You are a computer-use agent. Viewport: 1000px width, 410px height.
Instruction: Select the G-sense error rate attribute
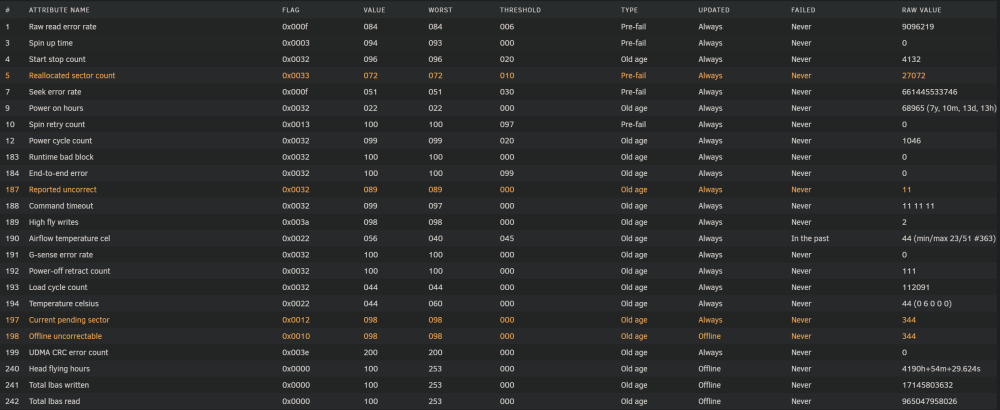click(x=61, y=254)
